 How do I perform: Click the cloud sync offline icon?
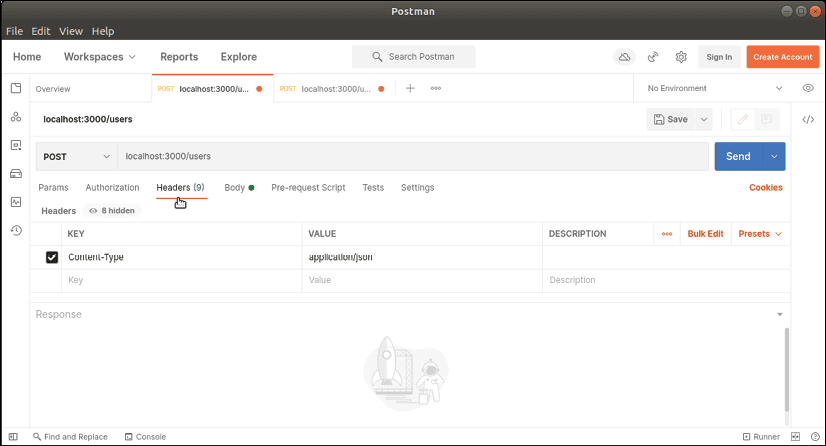coord(624,57)
